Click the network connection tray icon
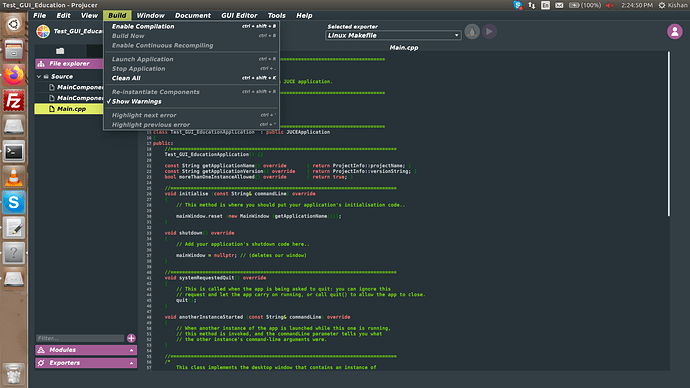Viewport: 690px width, 388px height. [532, 5]
